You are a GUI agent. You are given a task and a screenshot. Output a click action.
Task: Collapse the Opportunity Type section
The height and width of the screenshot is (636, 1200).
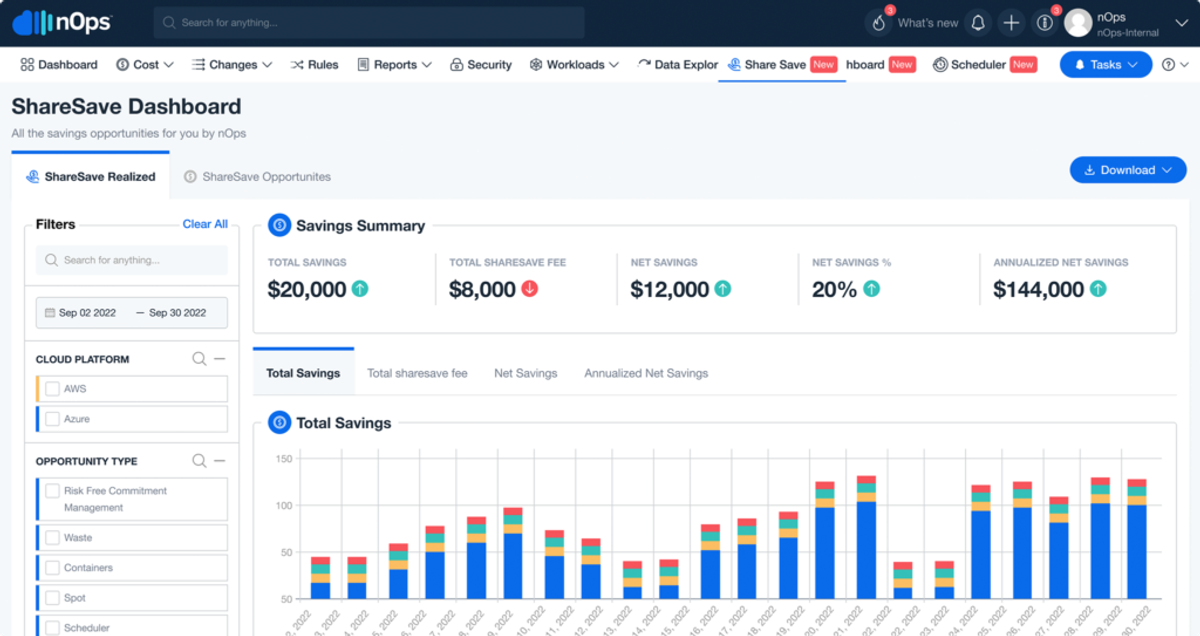pyautogui.click(x=220, y=461)
